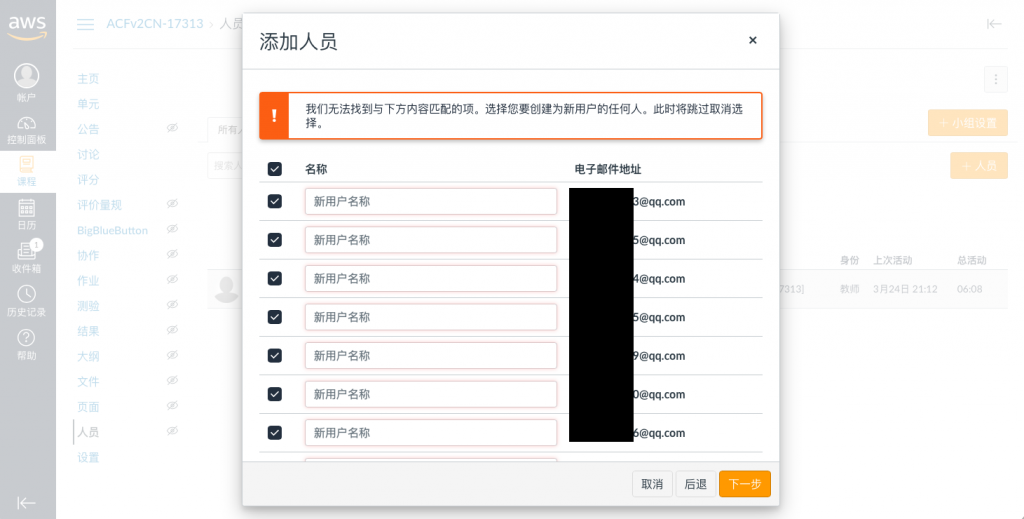Collapse the global navigation arrow icon
The image size is (1024, 519).
coord(26,503)
